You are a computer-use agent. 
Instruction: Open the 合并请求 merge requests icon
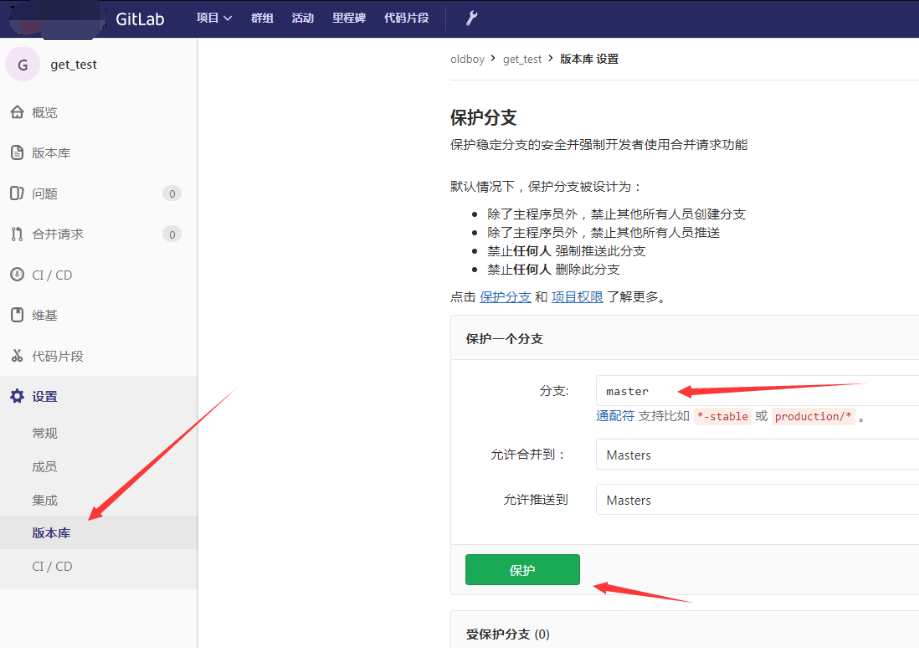(17, 234)
